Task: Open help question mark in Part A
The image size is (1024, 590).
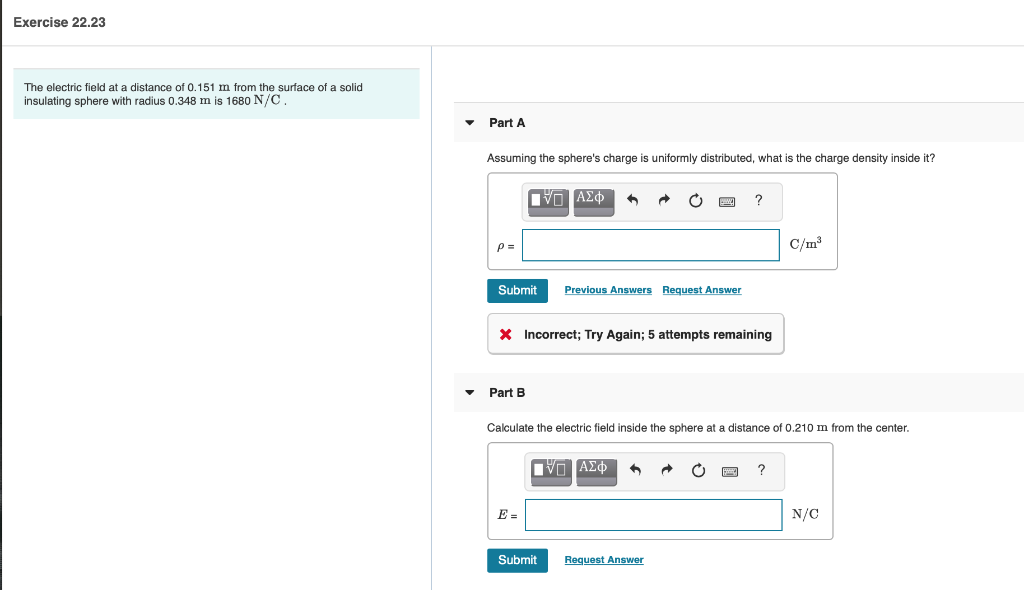Action: (758, 200)
